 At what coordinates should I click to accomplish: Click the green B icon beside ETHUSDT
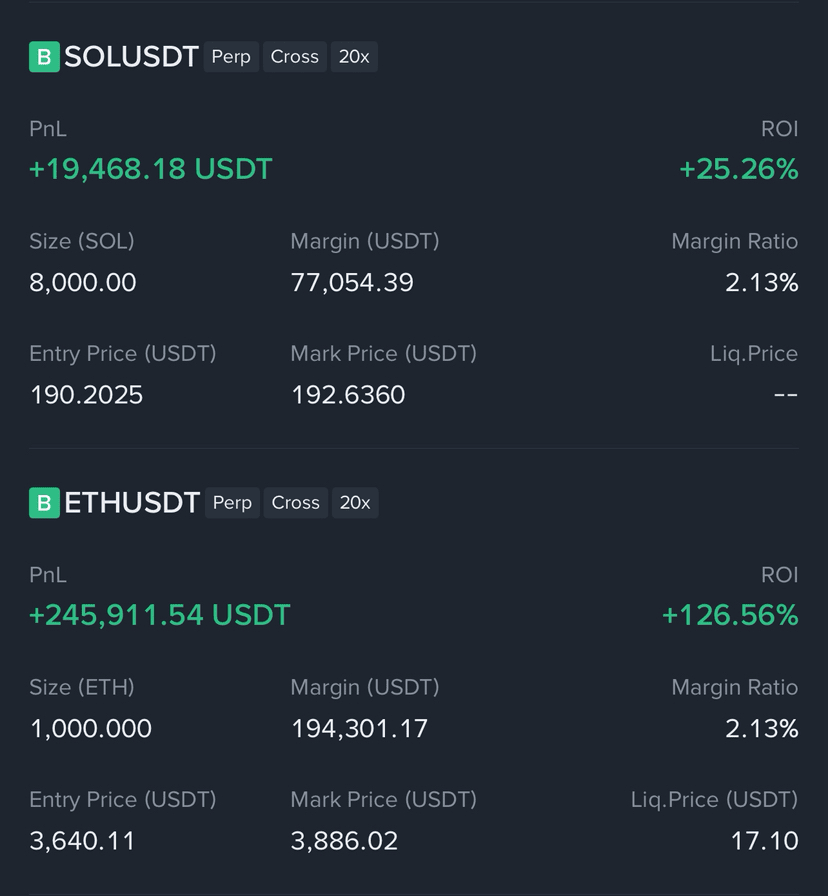(x=44, y=503)
